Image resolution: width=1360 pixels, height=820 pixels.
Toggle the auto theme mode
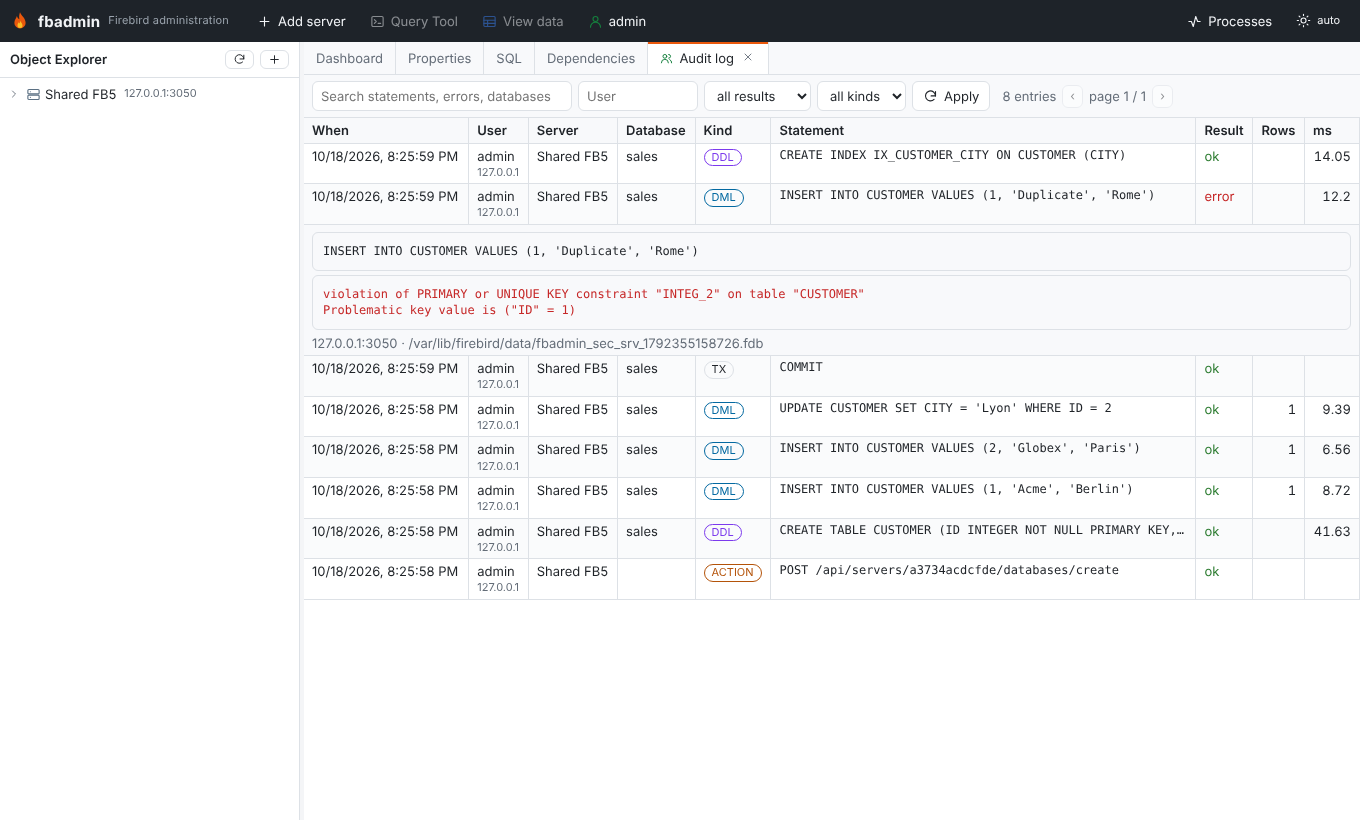(x=1318, y=21)
